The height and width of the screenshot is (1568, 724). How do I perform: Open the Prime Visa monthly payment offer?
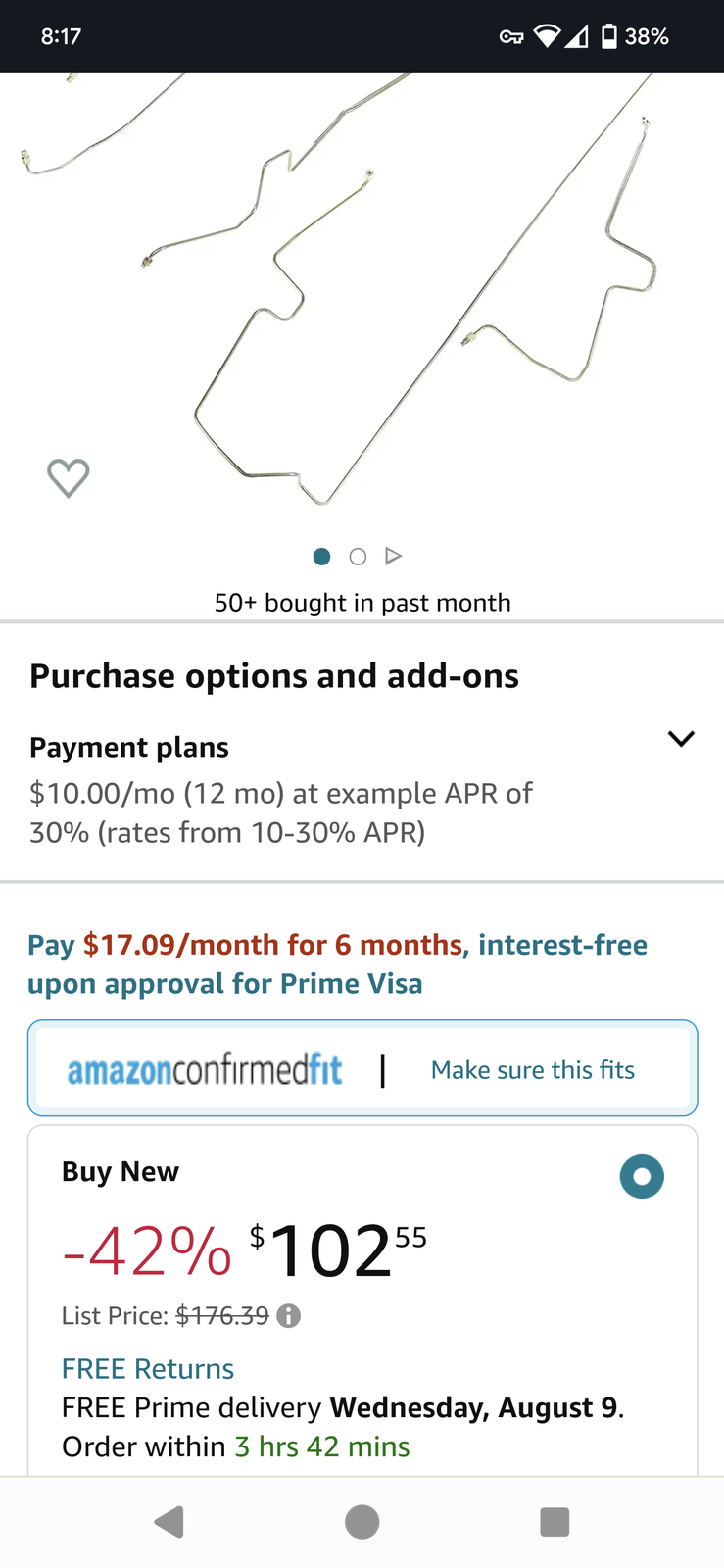click(337, 963)
